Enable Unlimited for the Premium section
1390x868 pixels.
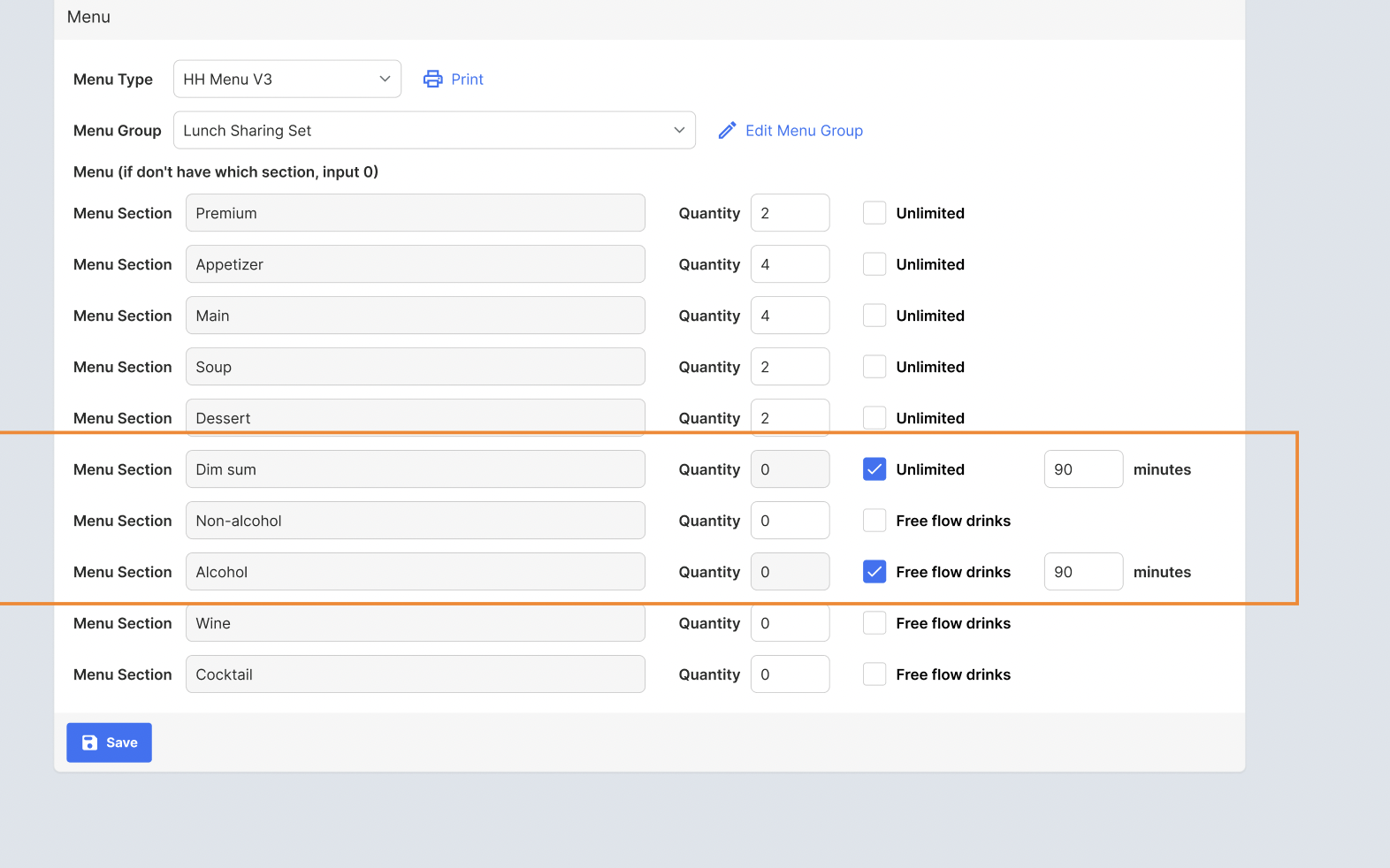(x=874, y=213)
